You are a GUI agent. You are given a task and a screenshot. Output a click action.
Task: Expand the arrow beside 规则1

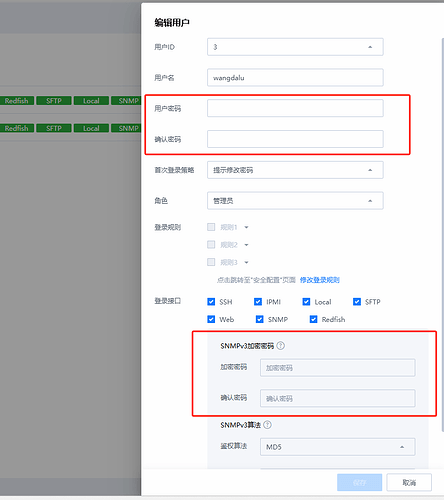point(246,227)
